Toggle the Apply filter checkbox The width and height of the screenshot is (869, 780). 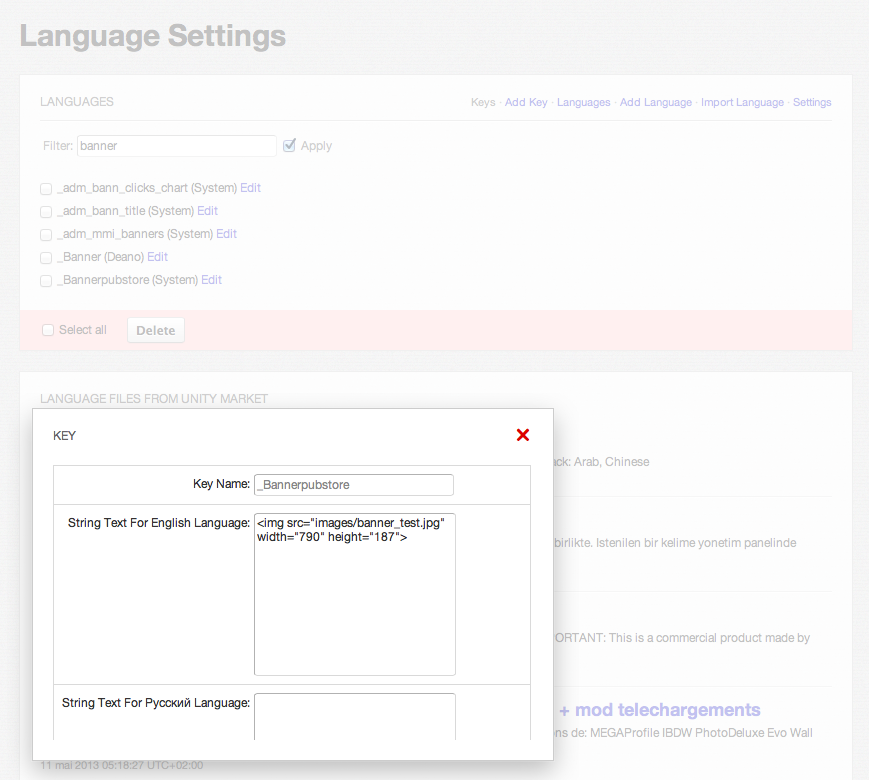(290, 146)
